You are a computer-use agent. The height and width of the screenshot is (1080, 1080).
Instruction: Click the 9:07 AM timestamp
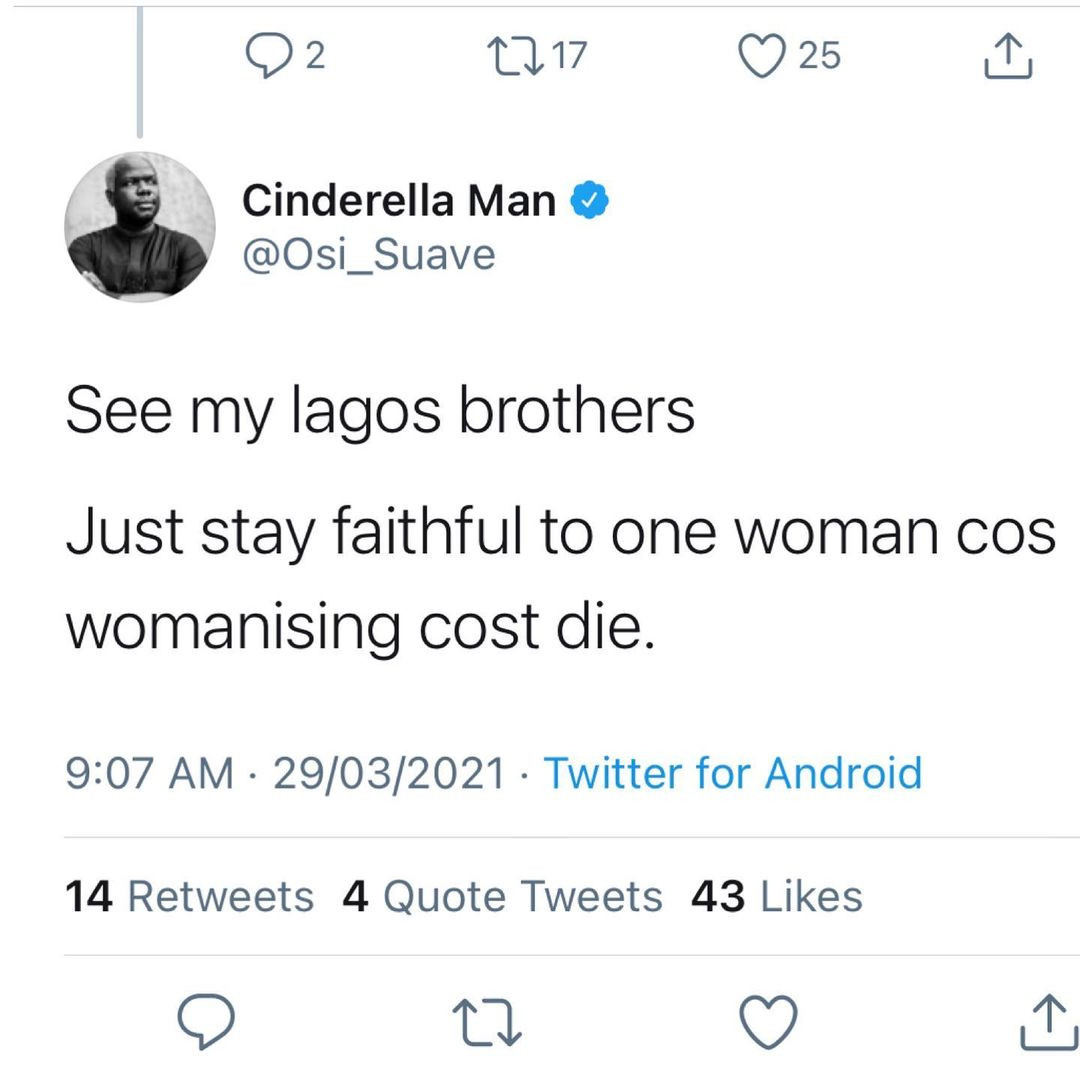coord(149,772)
